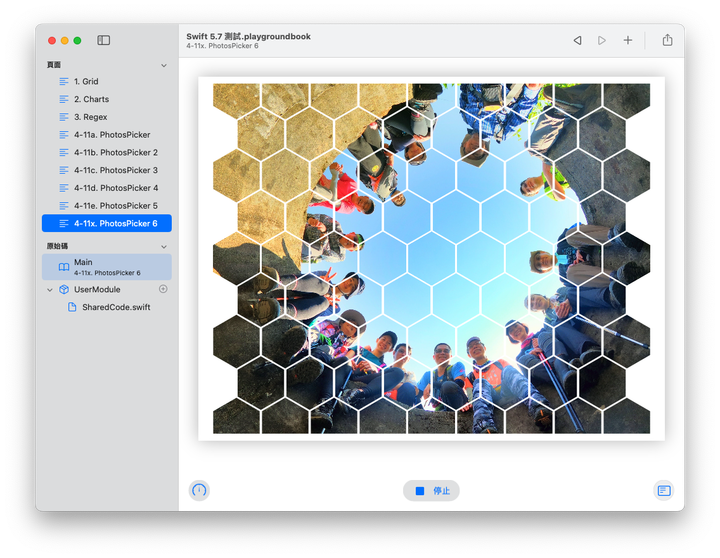Click the book icon beside Main
720x558 pixels.
(x=64, y=267)
